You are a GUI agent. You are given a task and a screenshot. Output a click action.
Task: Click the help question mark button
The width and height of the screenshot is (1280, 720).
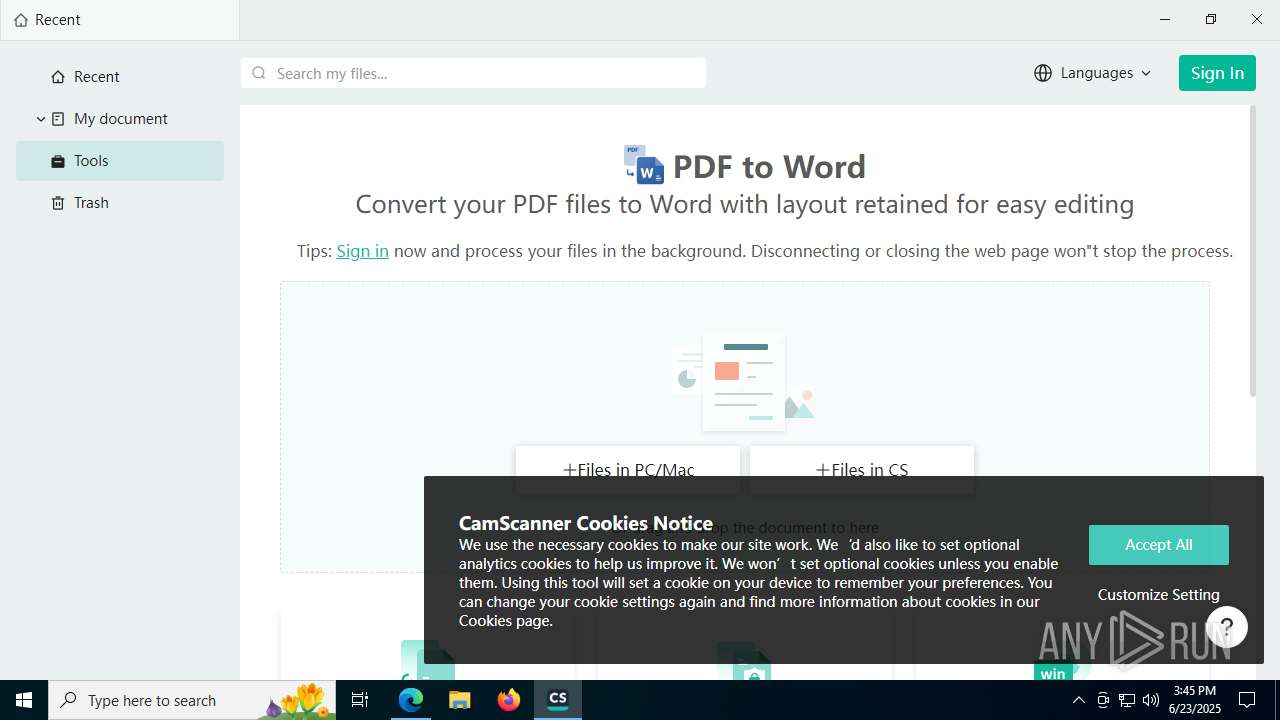click(x=1227, y=627)
